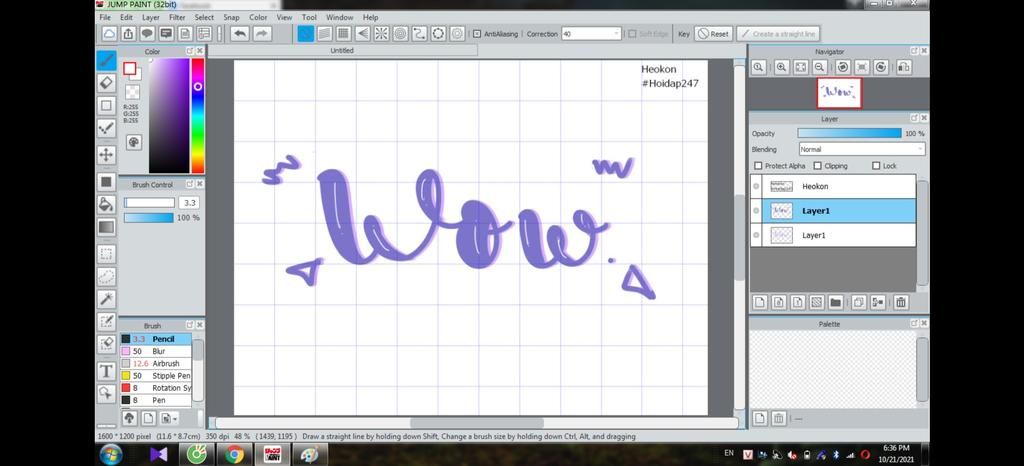1024x466 pixels.
Task: Select the Lasso selection tool
Action: click(x=106, y=277)
